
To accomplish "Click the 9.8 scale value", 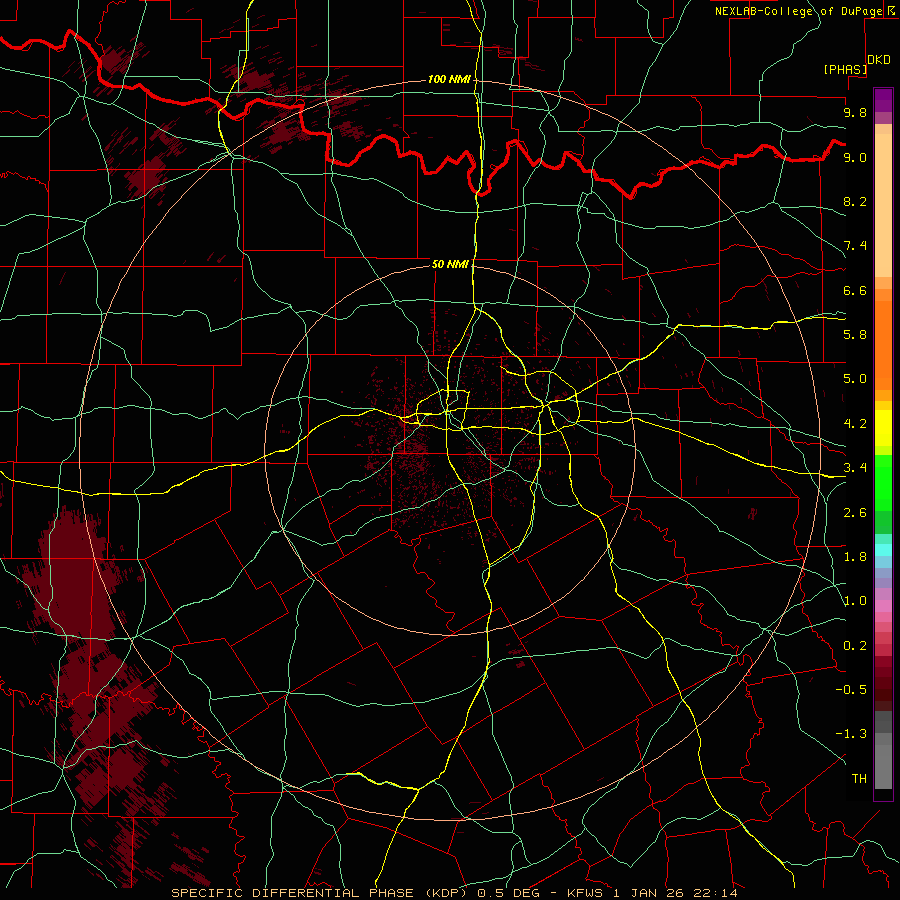I will 855,112.
